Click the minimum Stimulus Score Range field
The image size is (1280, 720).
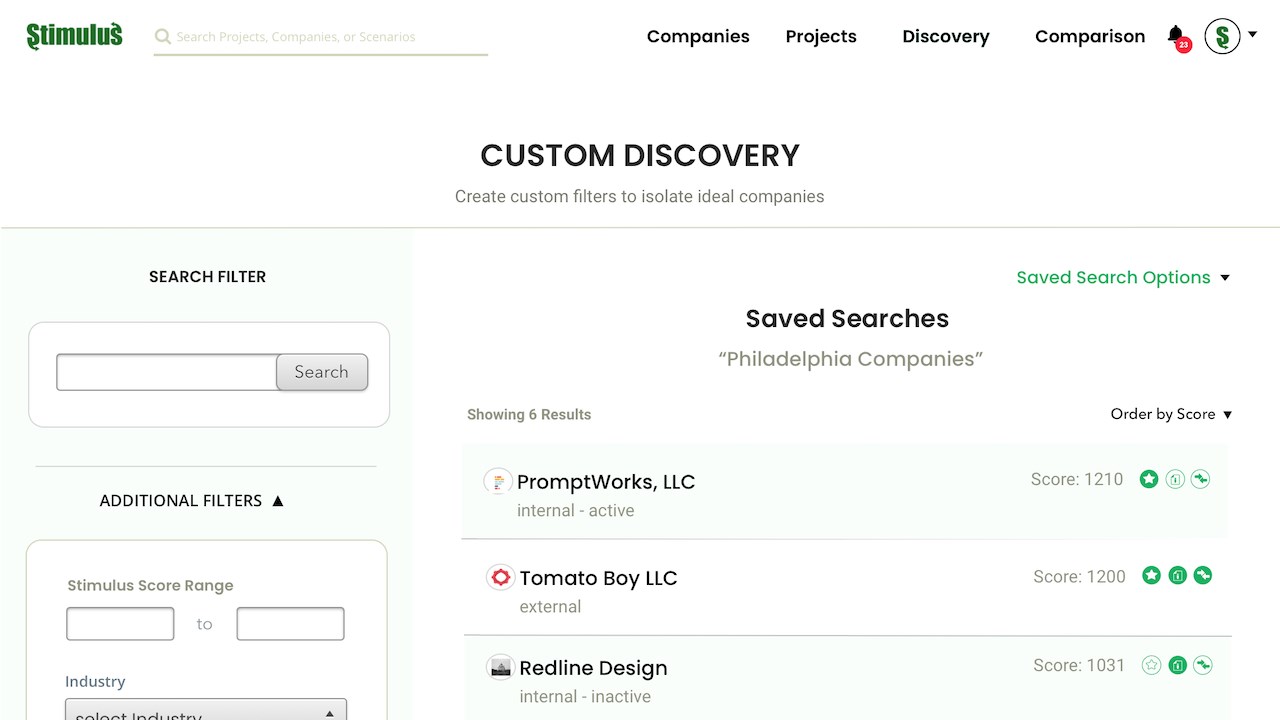120,624
